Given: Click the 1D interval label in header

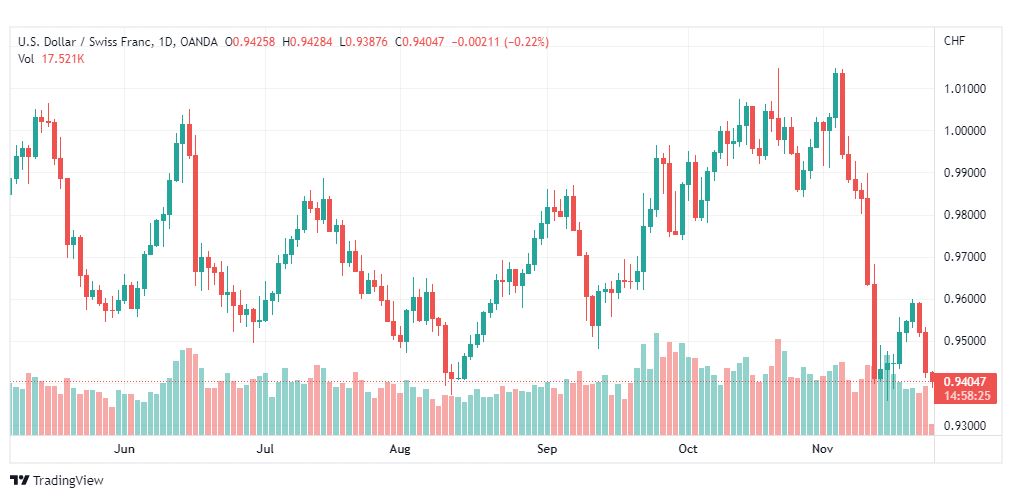Looking at the screenshot, I should (163, 42).
